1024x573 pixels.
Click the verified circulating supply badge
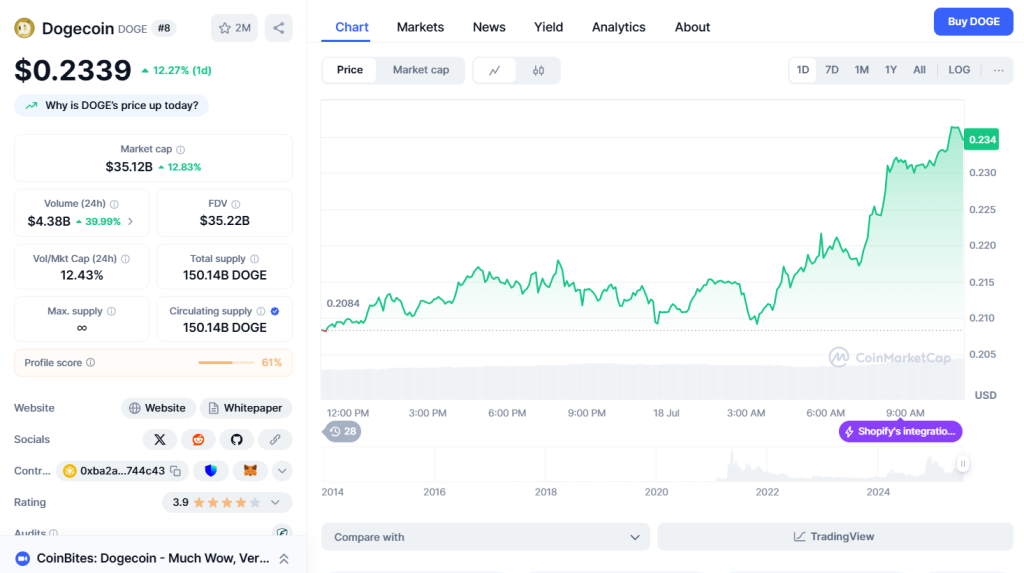tap(275, 311)
